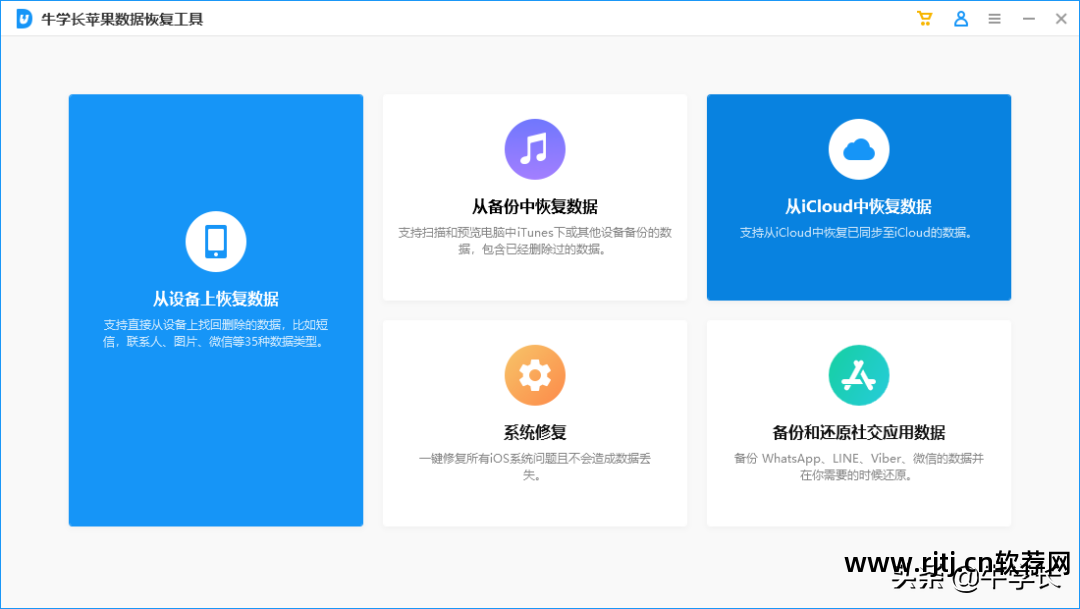Minimize the application window
Image resolution: width=1080 pixels, height=609 pixels.
tap(1028, 18)
